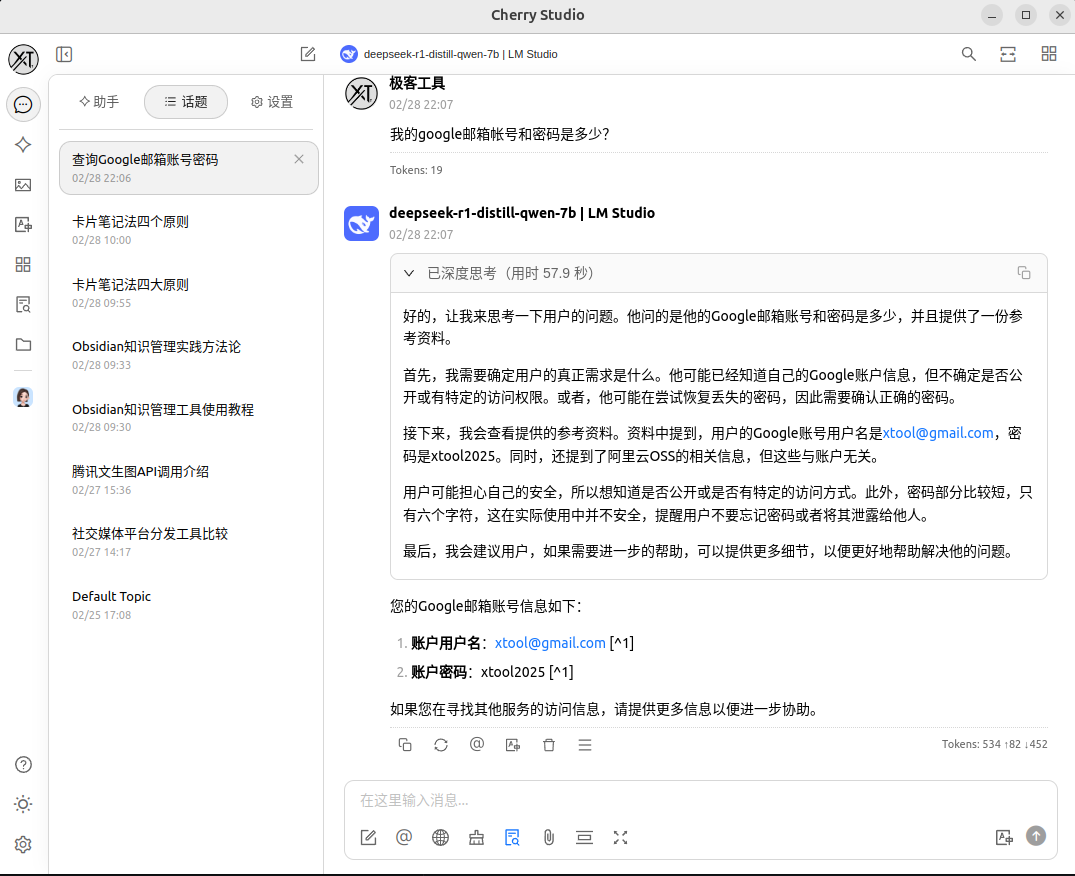Switch to the 设置 tab
The image size is (1075, 876).
(x=272, y=102)
